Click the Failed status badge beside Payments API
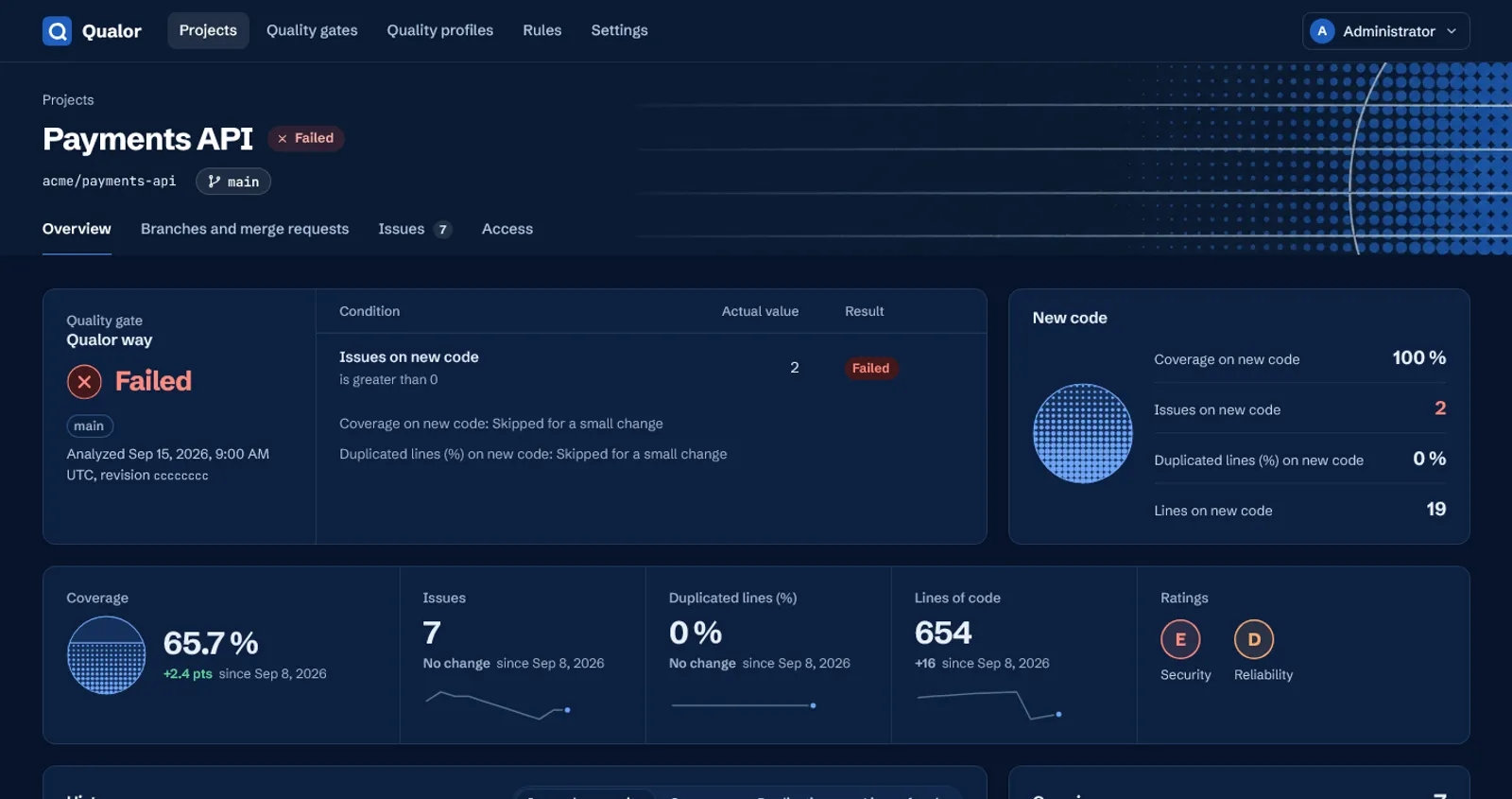Image resolution: width=1512 pixels, height=799 pixels. tap(306, 138)
